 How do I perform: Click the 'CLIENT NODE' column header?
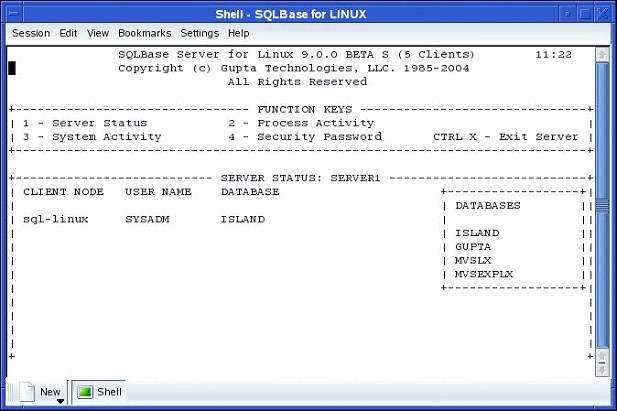pyautogui.click(x=63, y=192)
